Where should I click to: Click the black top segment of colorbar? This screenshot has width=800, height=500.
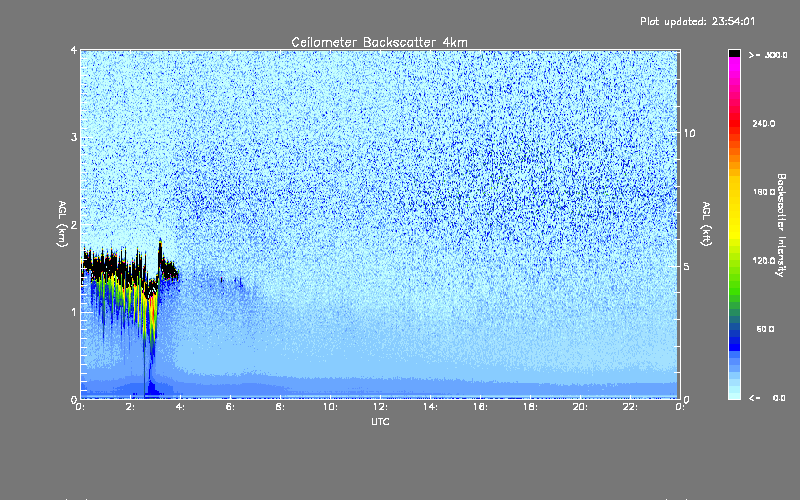click(734, 53)
